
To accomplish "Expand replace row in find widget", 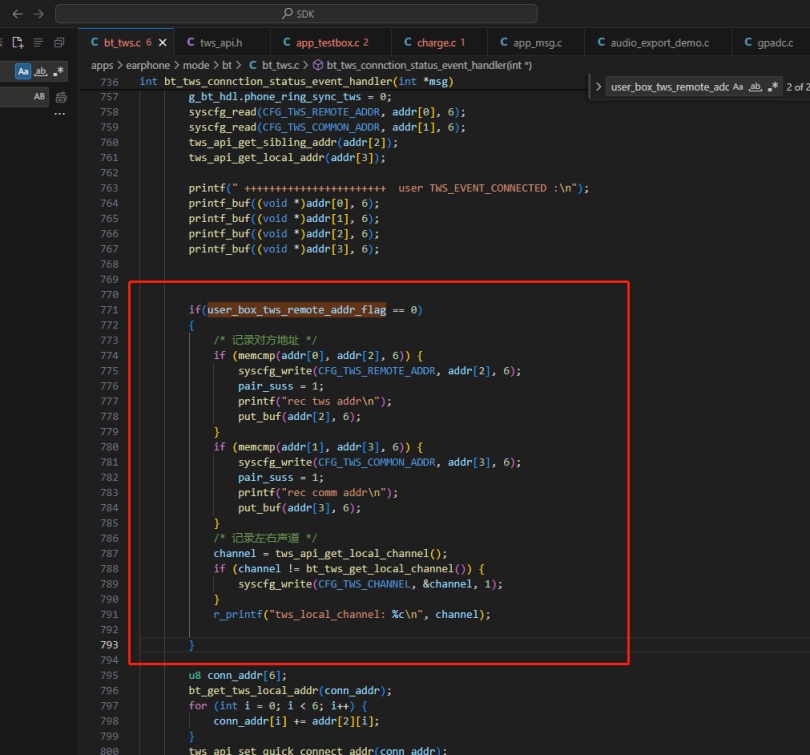I will 598,87.
